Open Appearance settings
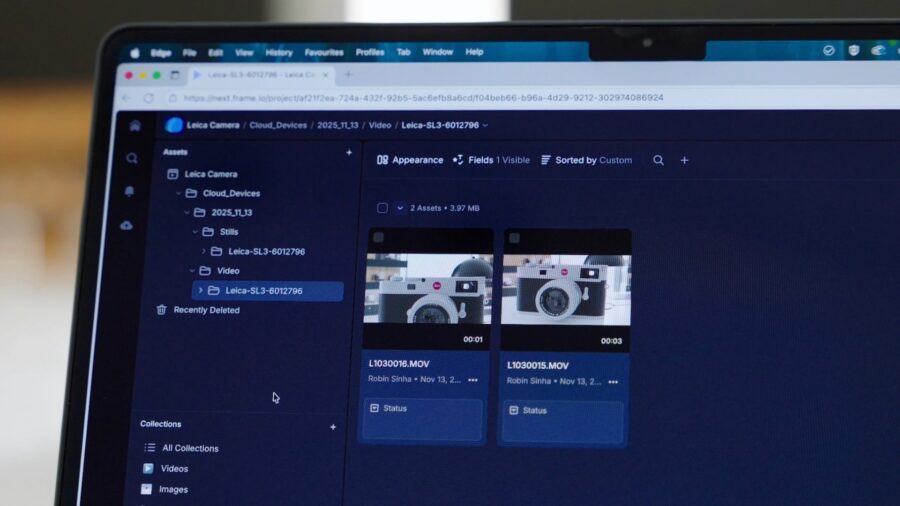The width and height of the screenshot is (900, 506). (410, 160)
